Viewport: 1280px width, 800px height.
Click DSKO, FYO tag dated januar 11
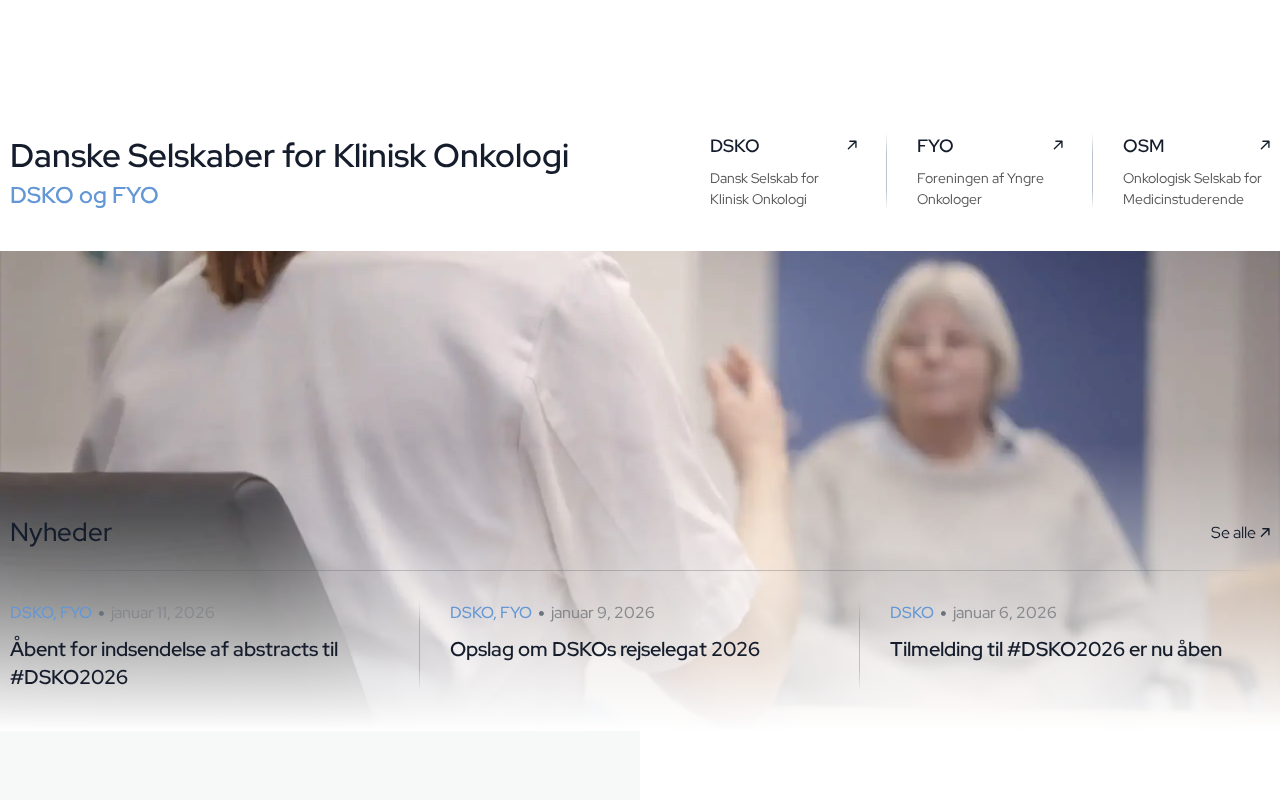coord(51,613)
